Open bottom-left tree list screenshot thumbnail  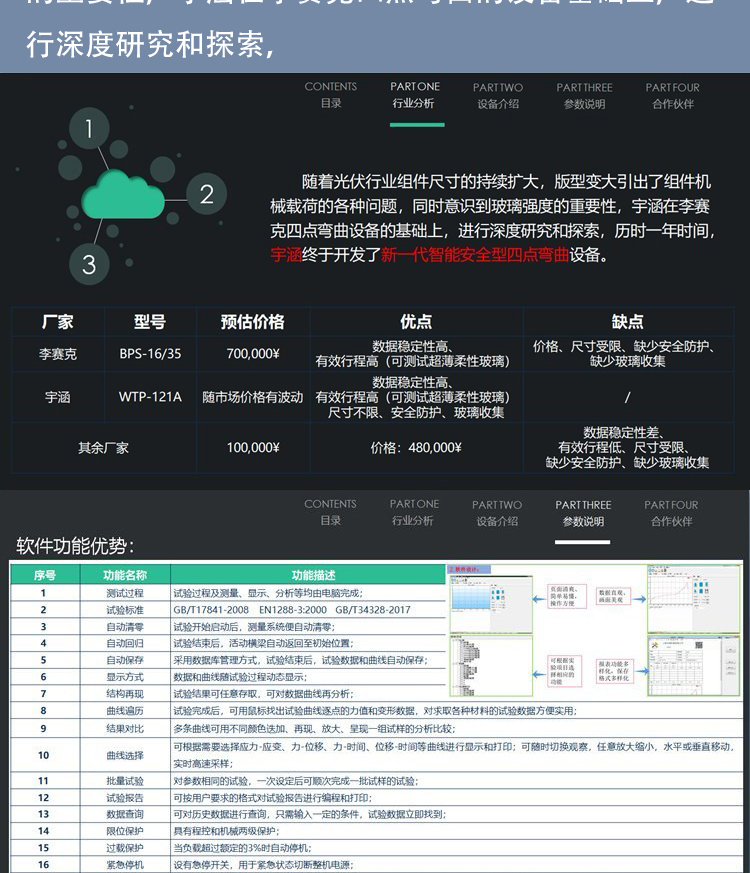(491, 665)
